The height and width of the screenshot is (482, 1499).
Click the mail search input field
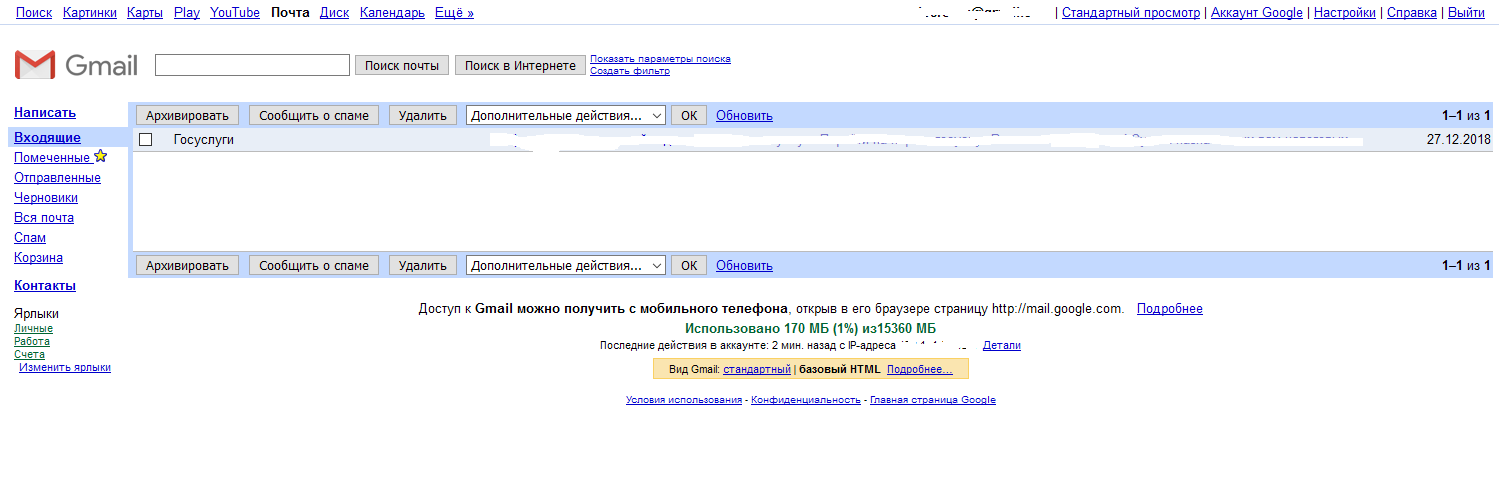coord(252,65)
